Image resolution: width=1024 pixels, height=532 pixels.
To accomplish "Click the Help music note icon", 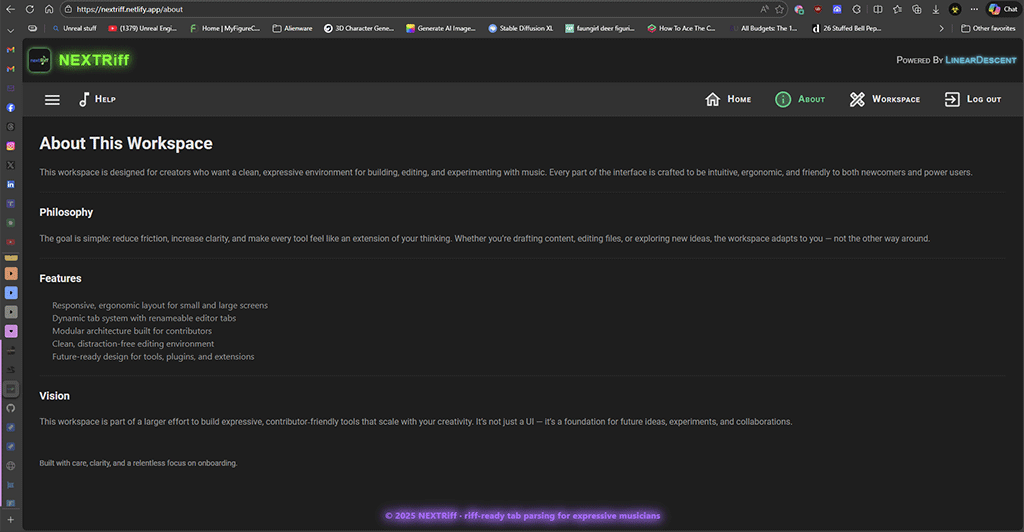I will click(x=84, y=100).
